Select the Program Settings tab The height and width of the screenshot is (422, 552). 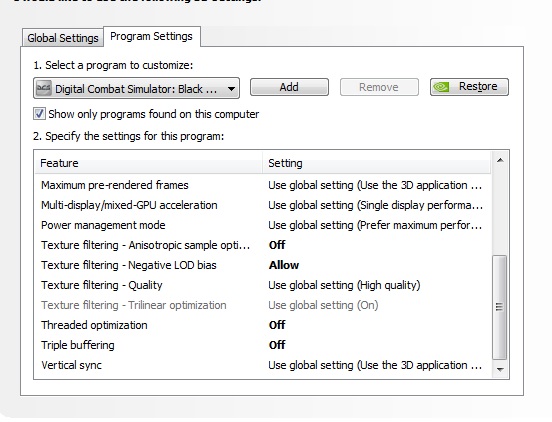click(152, 36)
